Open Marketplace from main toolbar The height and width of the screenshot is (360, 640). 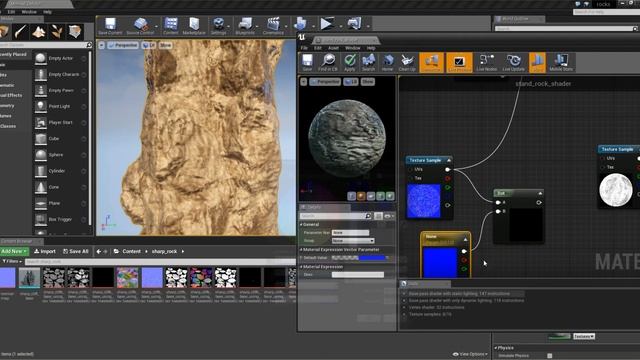(194, 26)
